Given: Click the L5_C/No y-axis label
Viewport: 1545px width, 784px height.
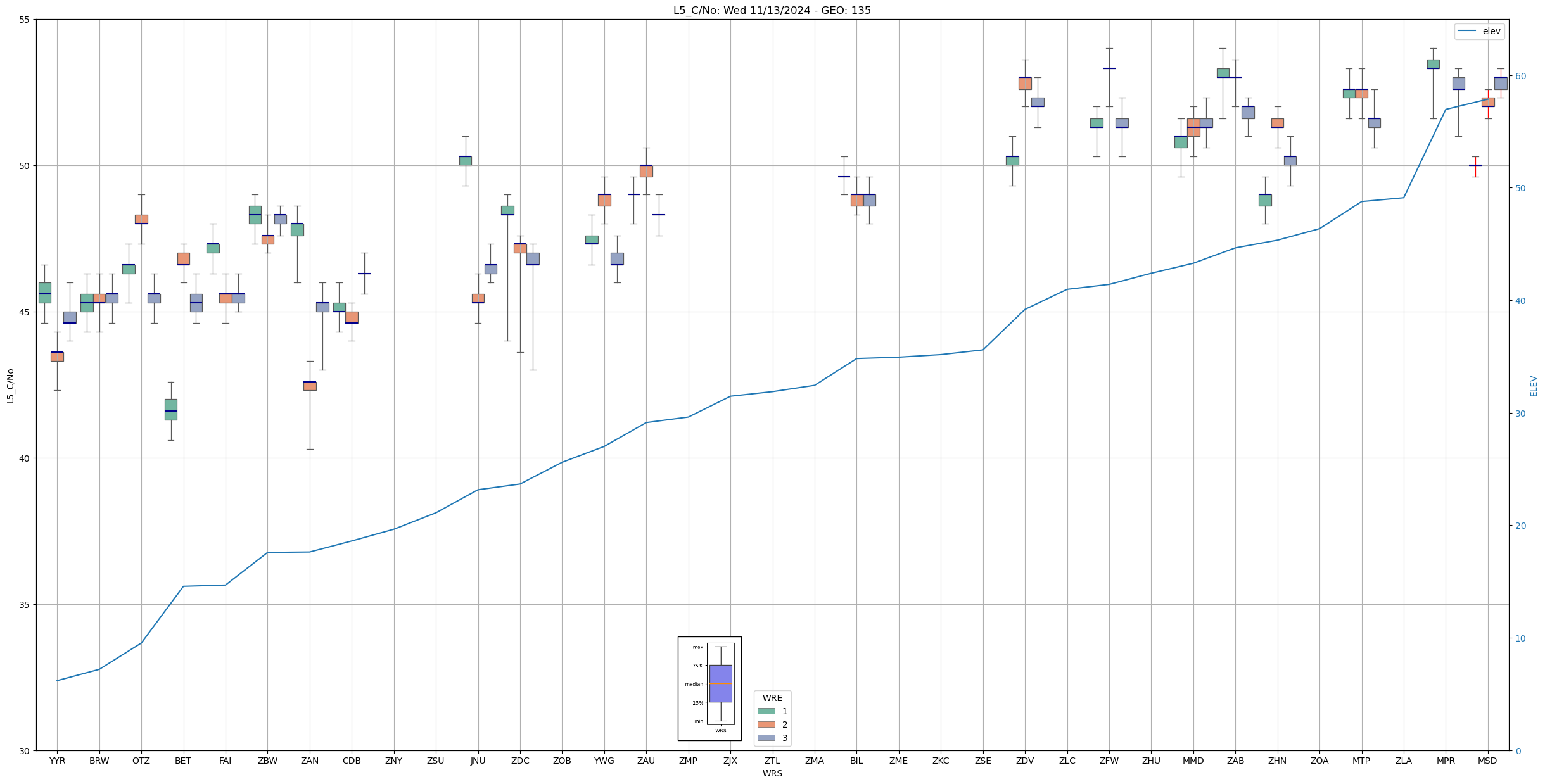Looking at the screenshot, I should point(10,386).
